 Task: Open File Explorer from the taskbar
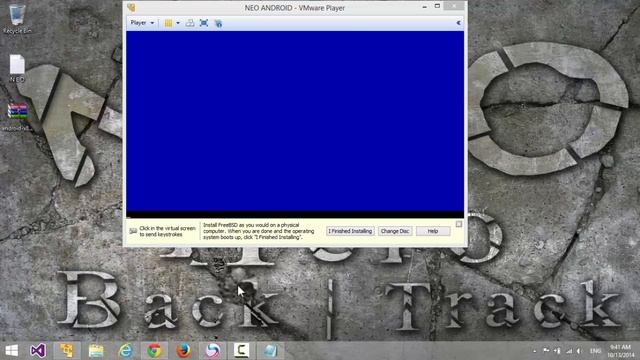[96, 351]
